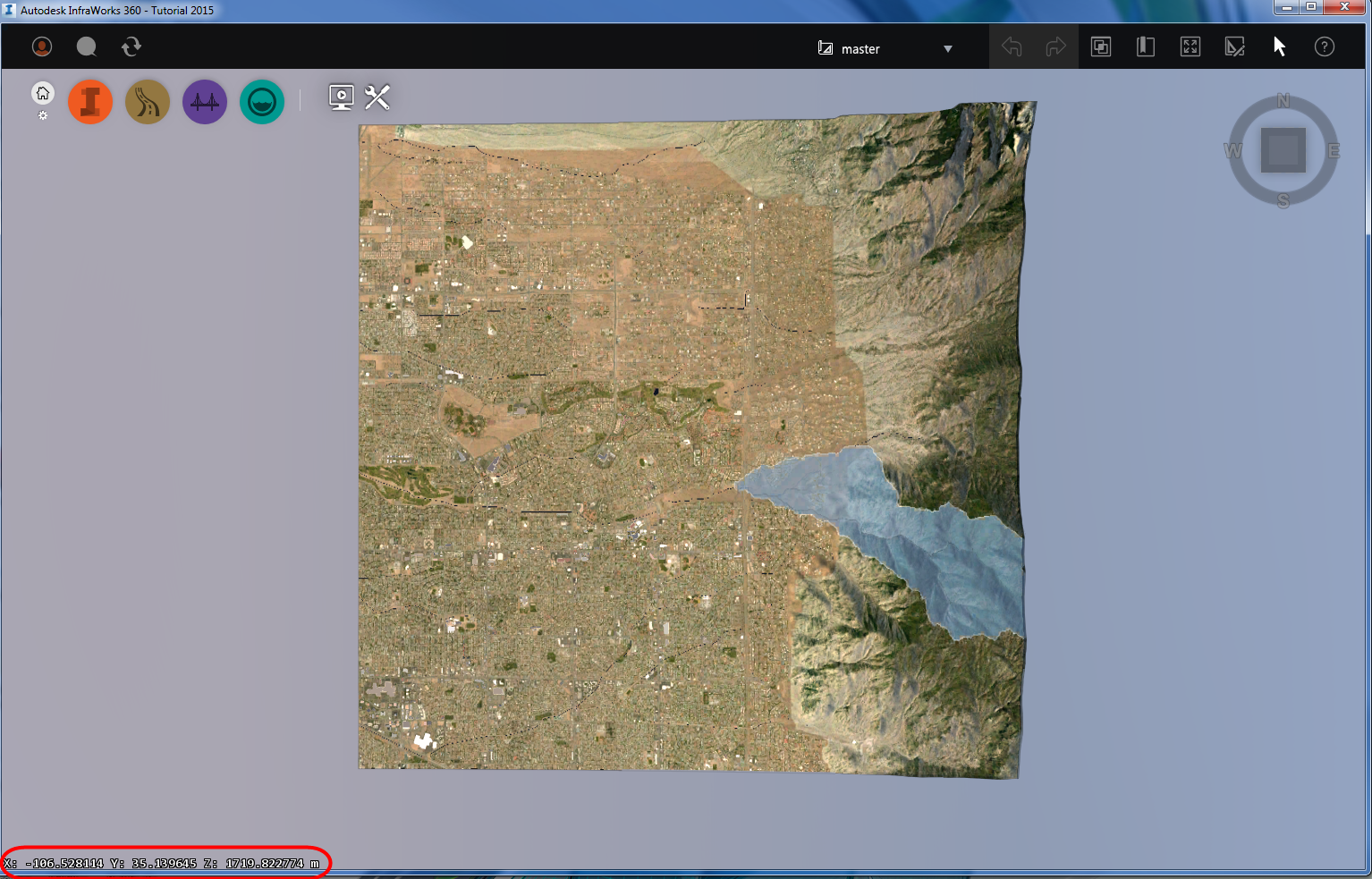This screenshot has height=879, width=1372.
Task: Click the user account icon
Action: coord(42,46)
